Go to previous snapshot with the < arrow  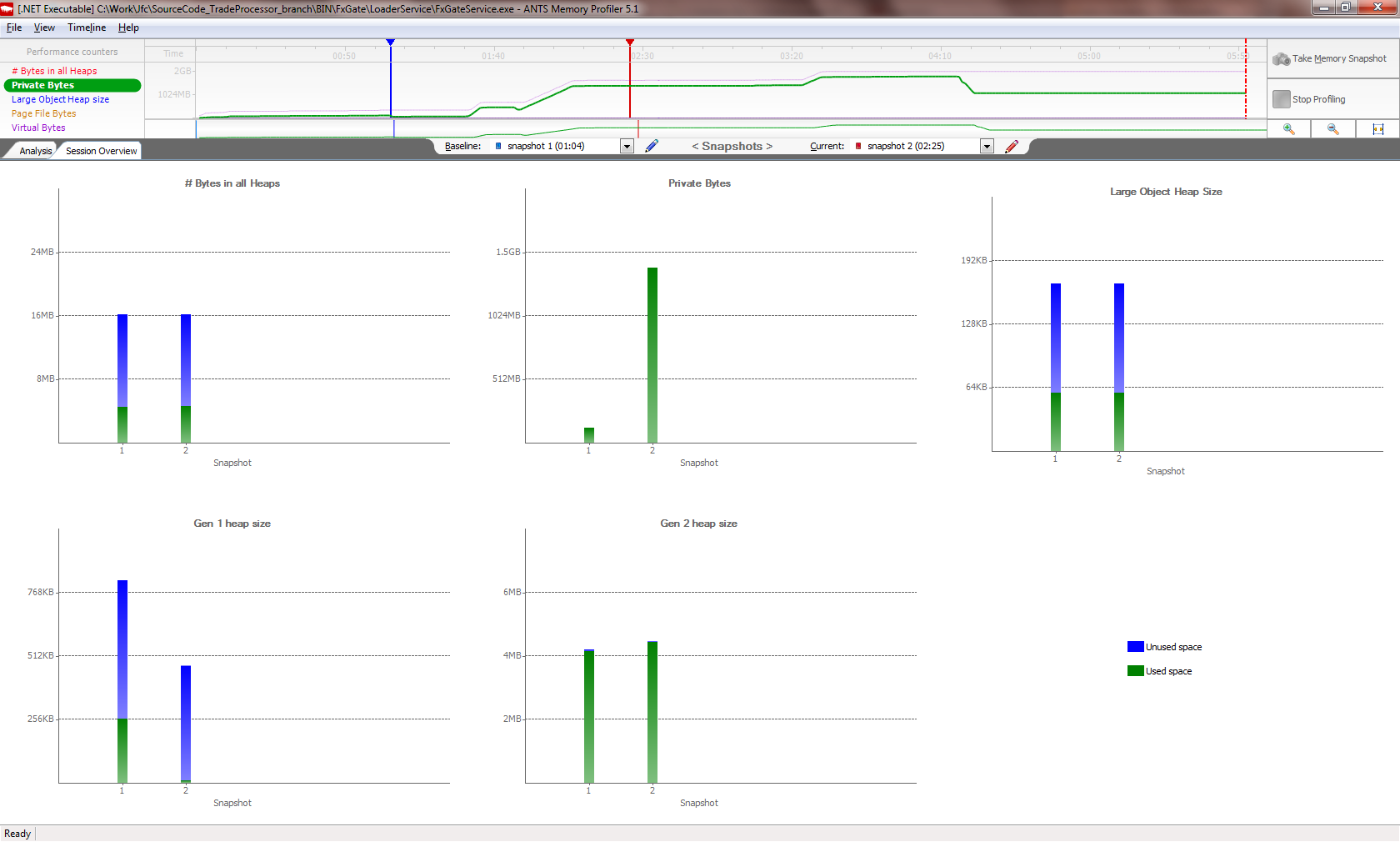[x=695, y=146]
